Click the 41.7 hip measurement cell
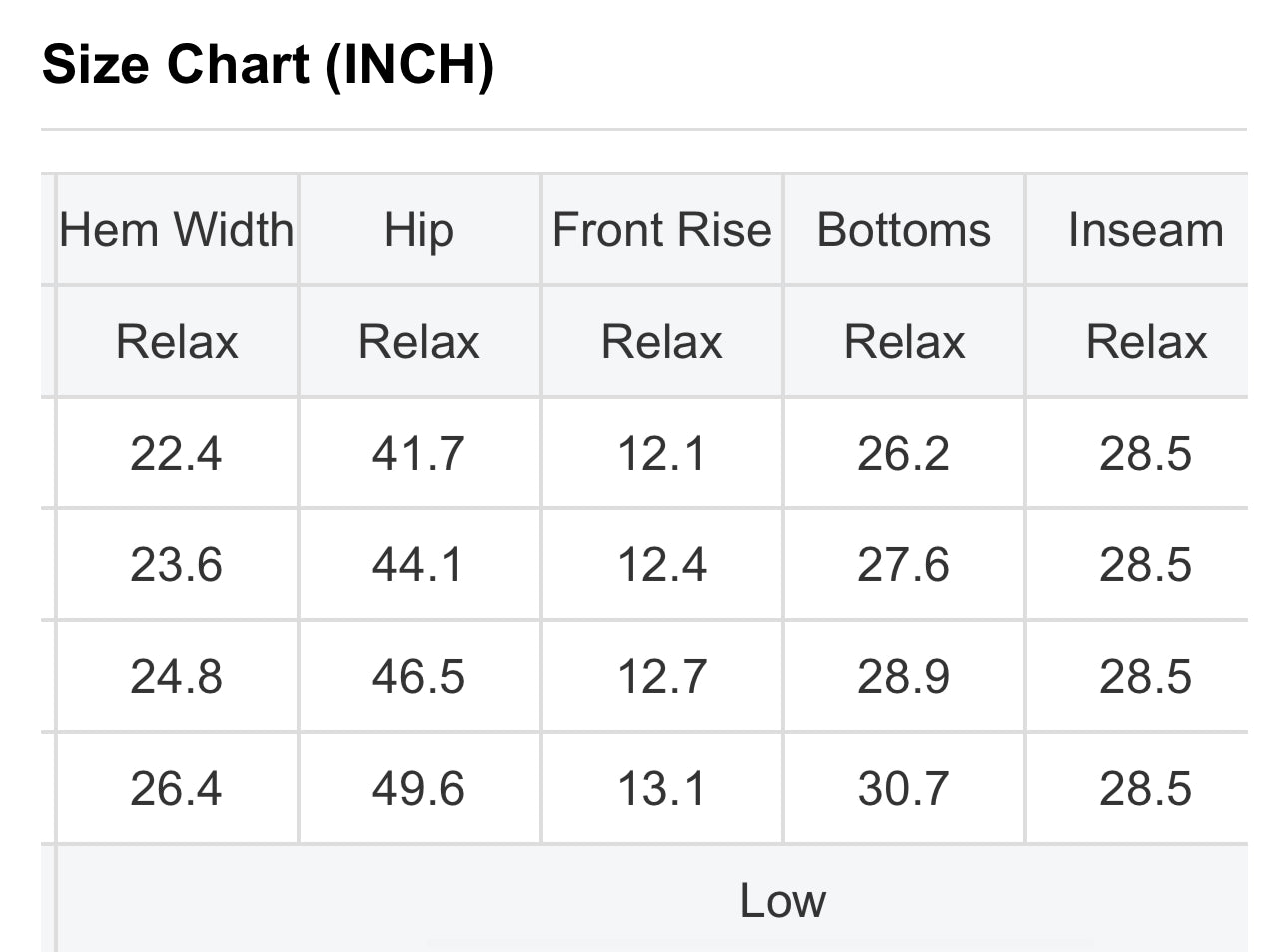Viewport: 1288px width, 952px height. coord(419,454)
